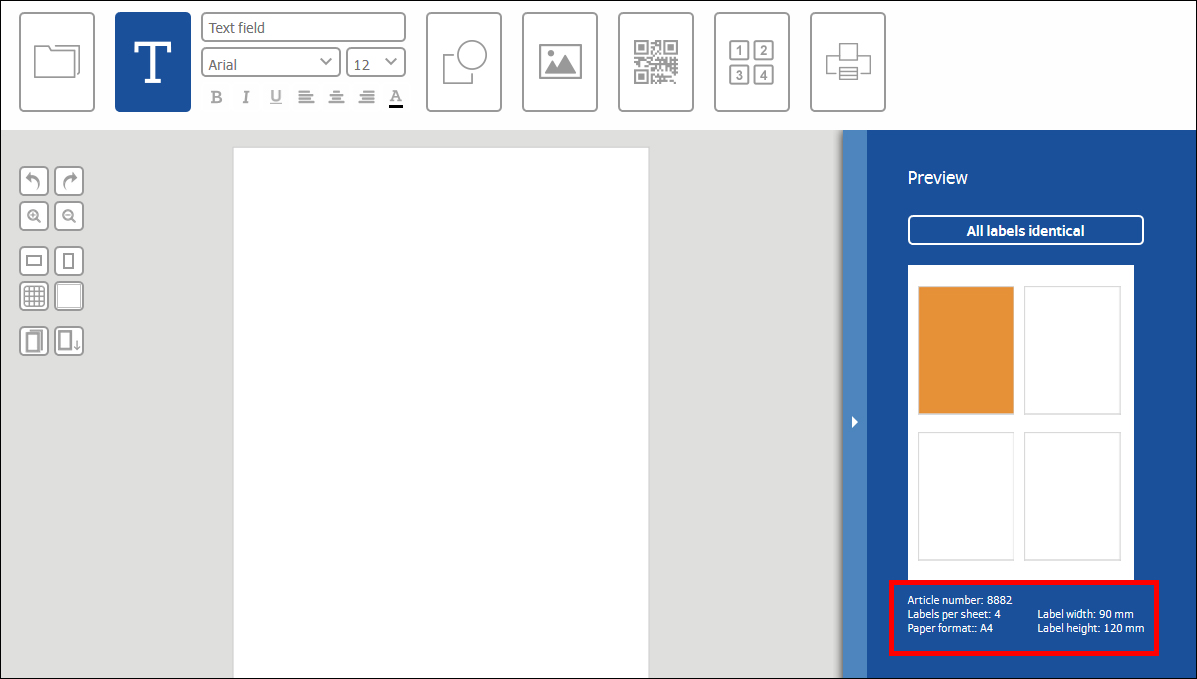Undo the last action
The image size is (1197, 679).
point(33,181)
